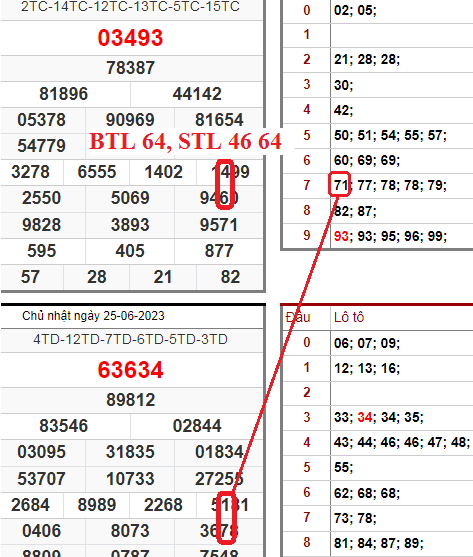The image size is (473, 557).
Task: Click the result cell 6555
Action: coord(97,172)
